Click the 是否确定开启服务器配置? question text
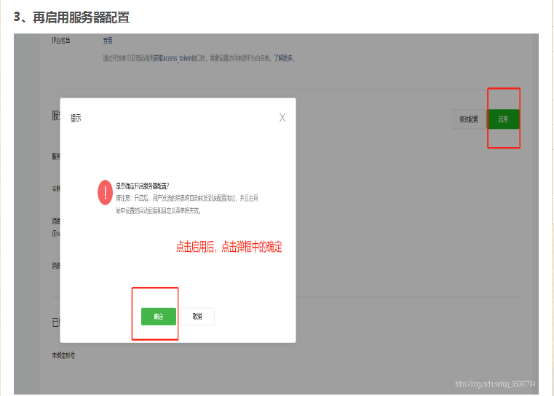The image size is (554, 396). tap(142, 186)
